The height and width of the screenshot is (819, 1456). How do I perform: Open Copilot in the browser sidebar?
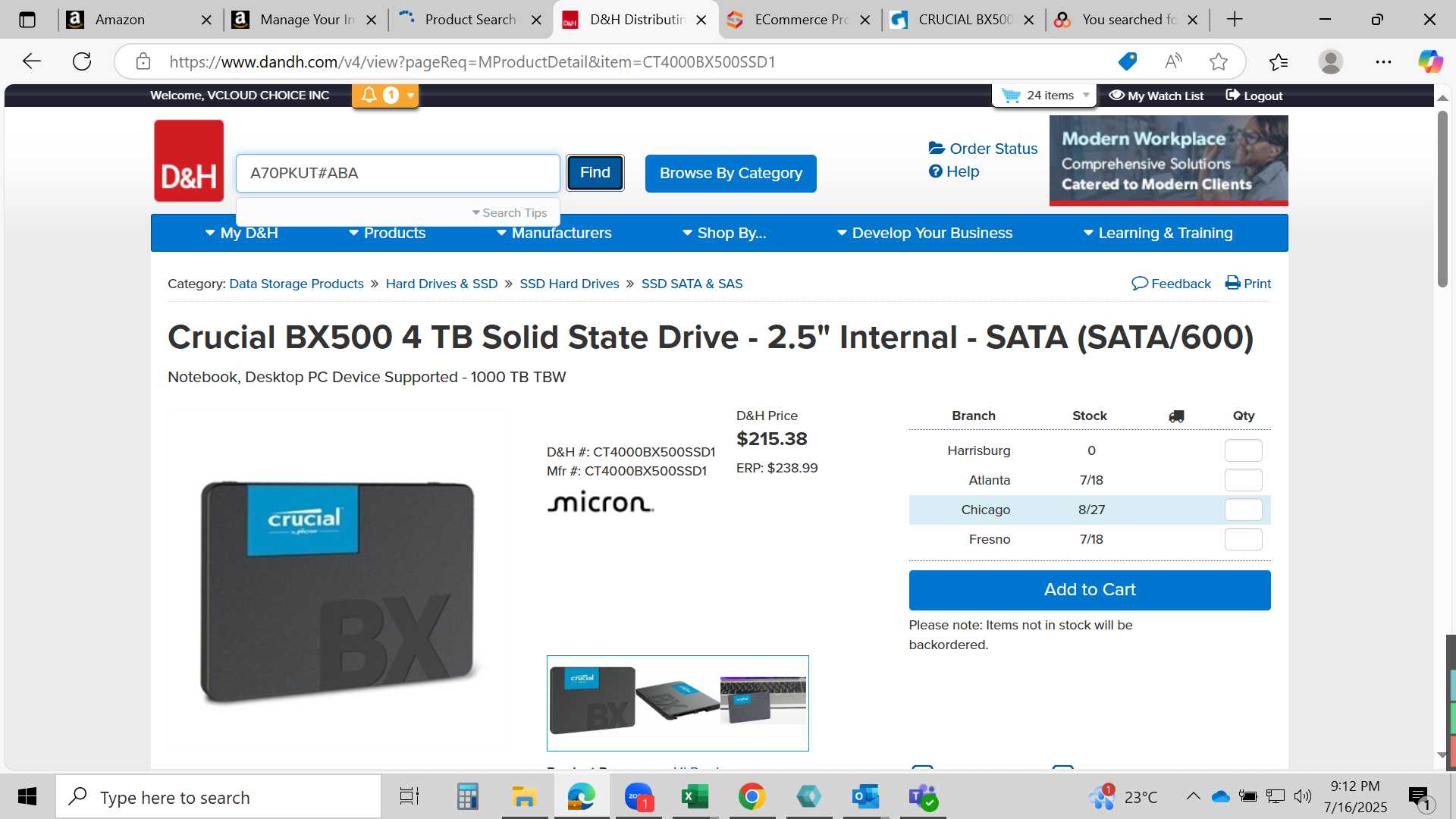point(1430,61)
